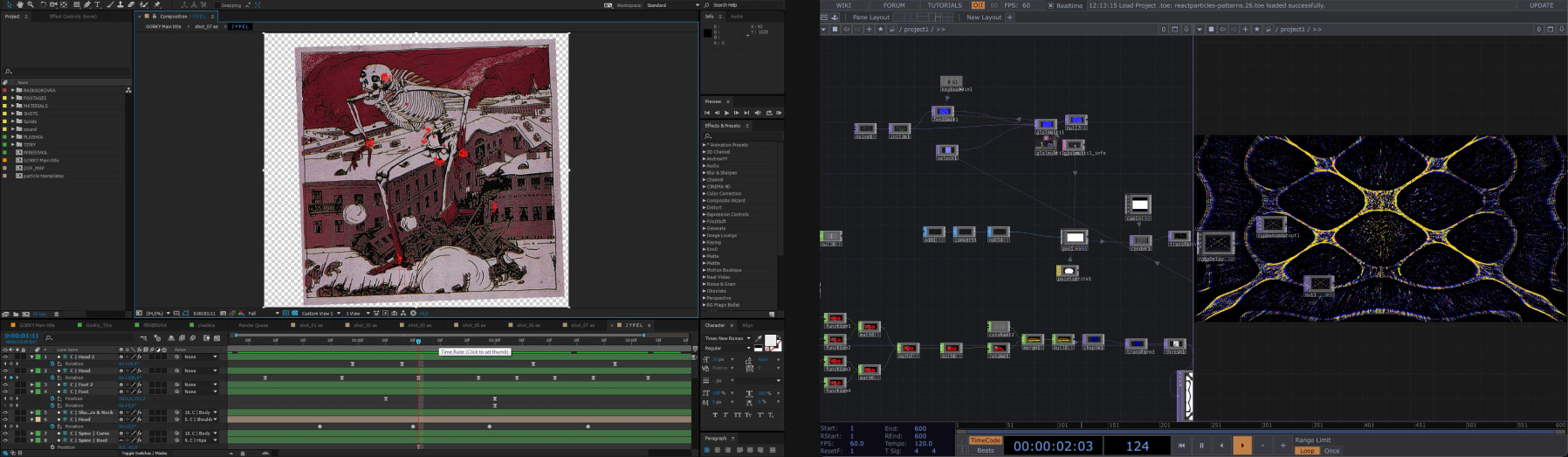Select the Puppet Pin tool
This screenshot has height=457, width=1568.
click(157, 4)
